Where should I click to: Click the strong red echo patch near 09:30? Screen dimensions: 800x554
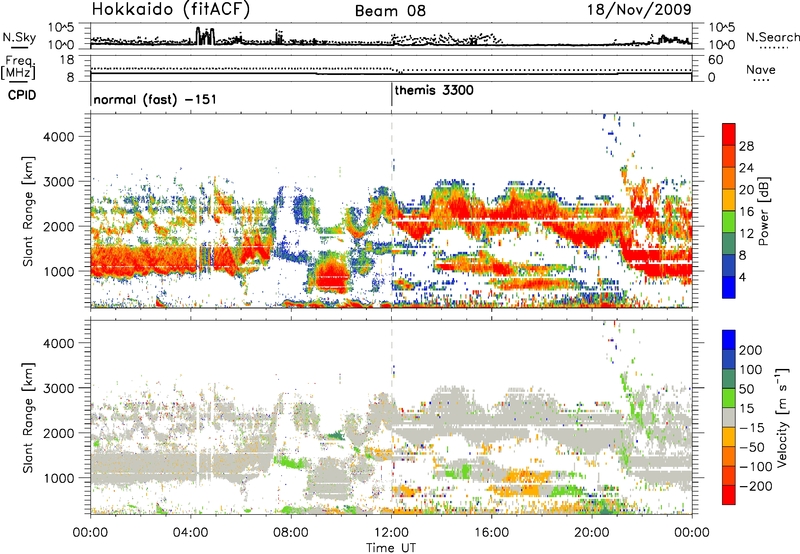tap(331, 275)
